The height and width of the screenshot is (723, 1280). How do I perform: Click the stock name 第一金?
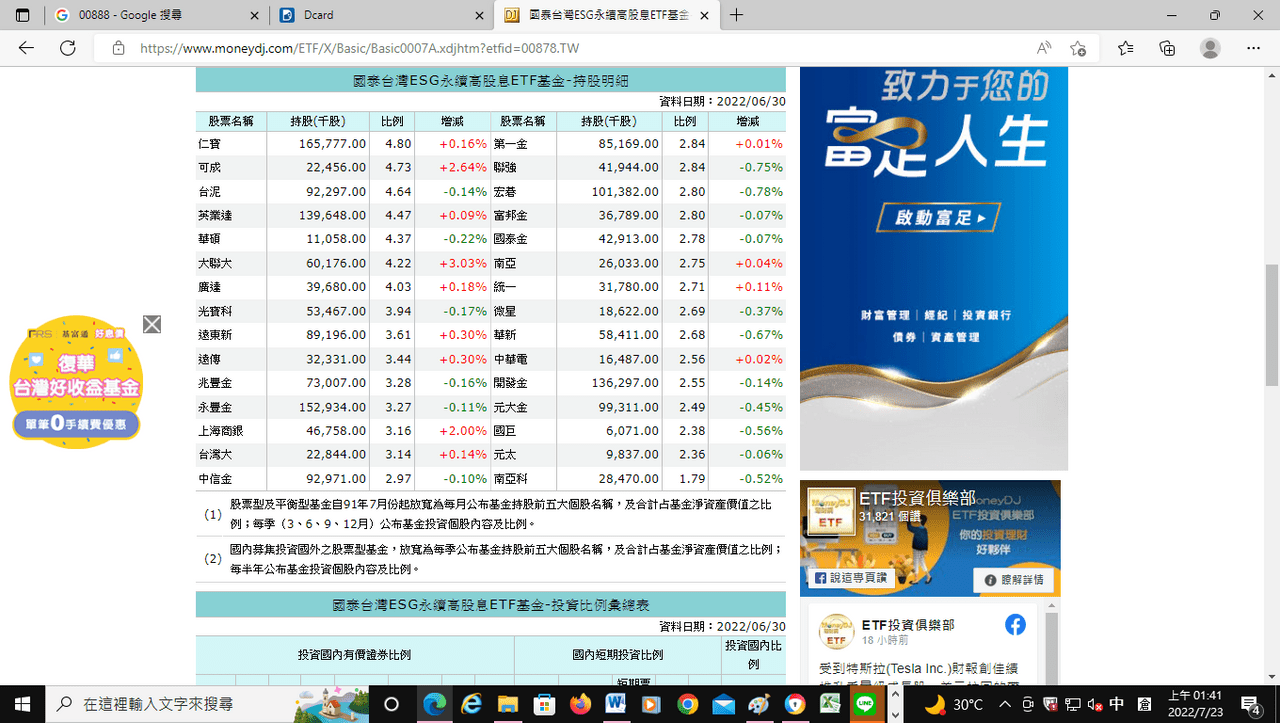[x=510, y=144]
